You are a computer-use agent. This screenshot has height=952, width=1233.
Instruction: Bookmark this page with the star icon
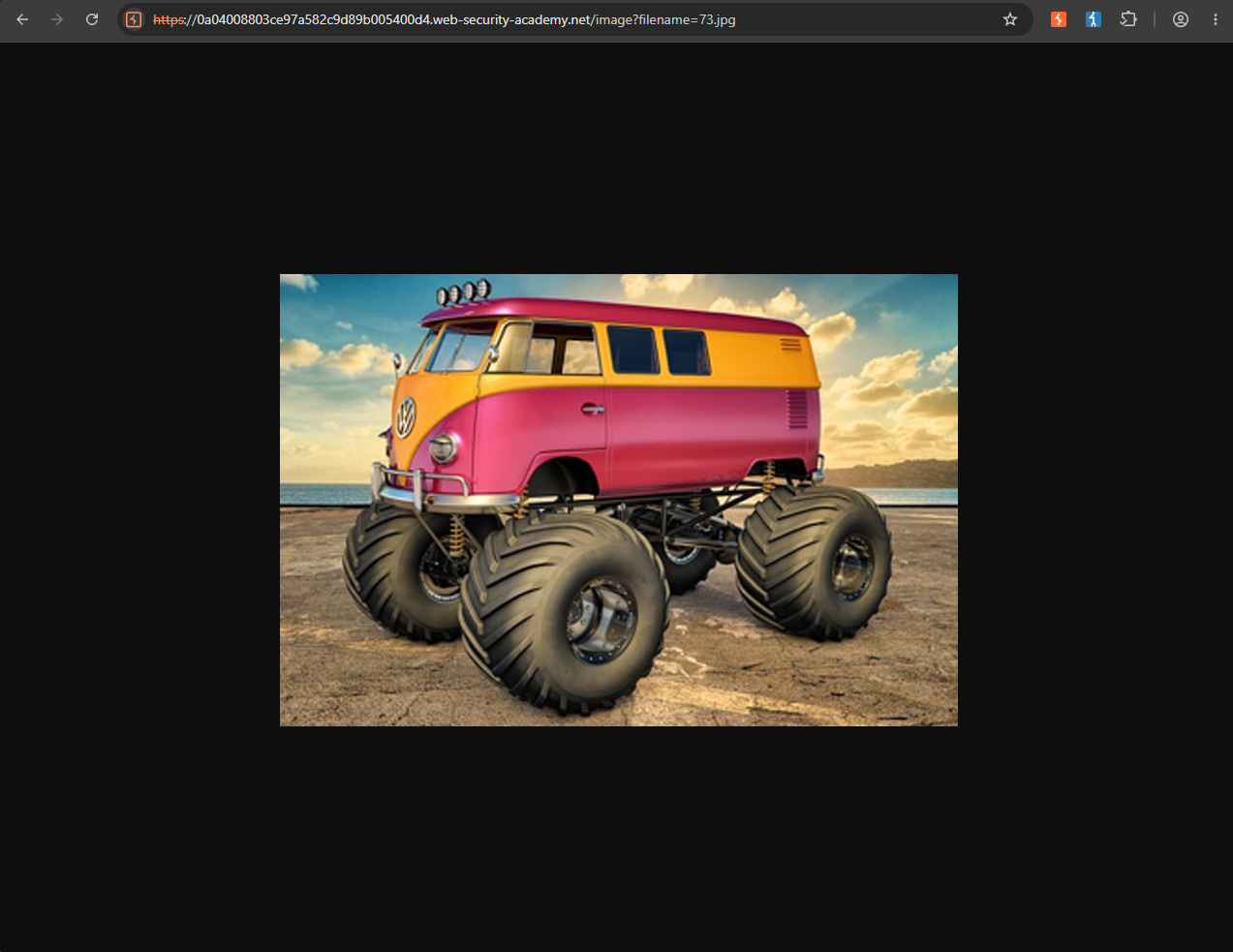pyautogui.click(x=1010, y=19)
